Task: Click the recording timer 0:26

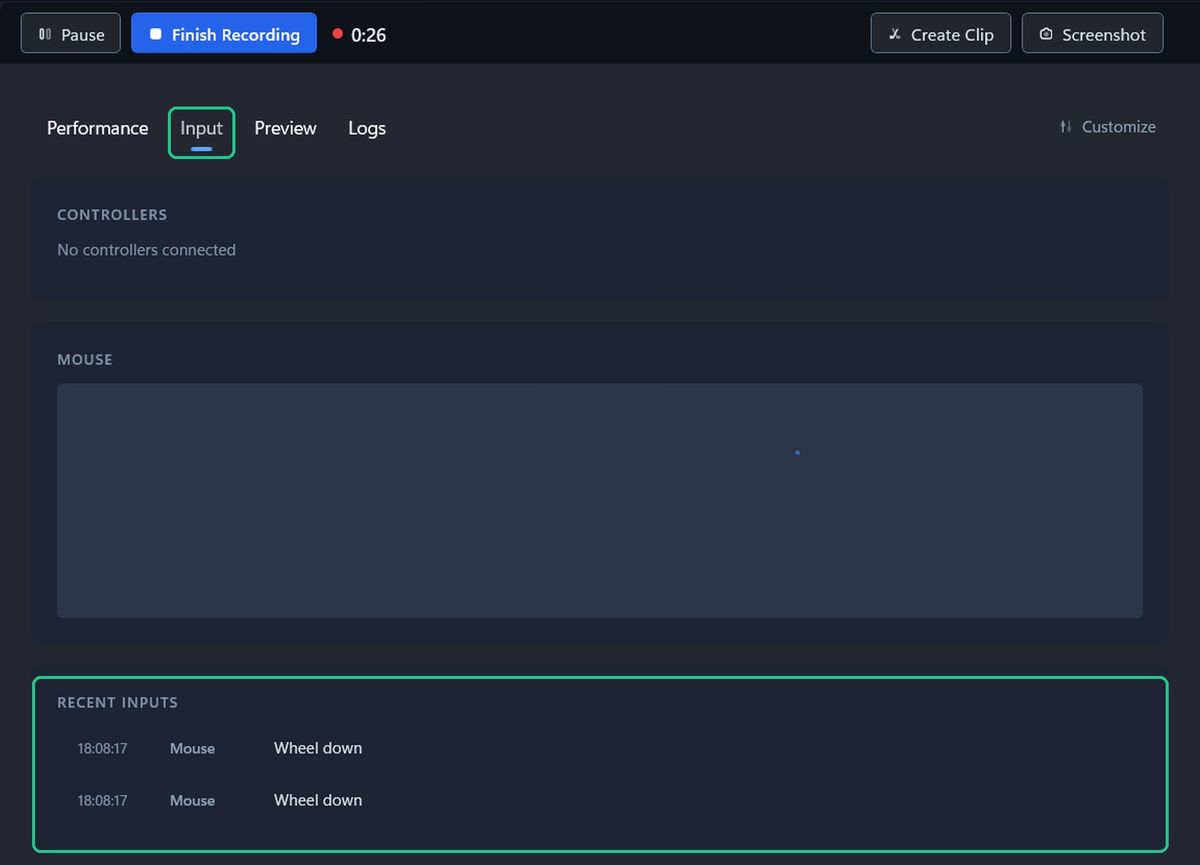Action: point(369,35)
